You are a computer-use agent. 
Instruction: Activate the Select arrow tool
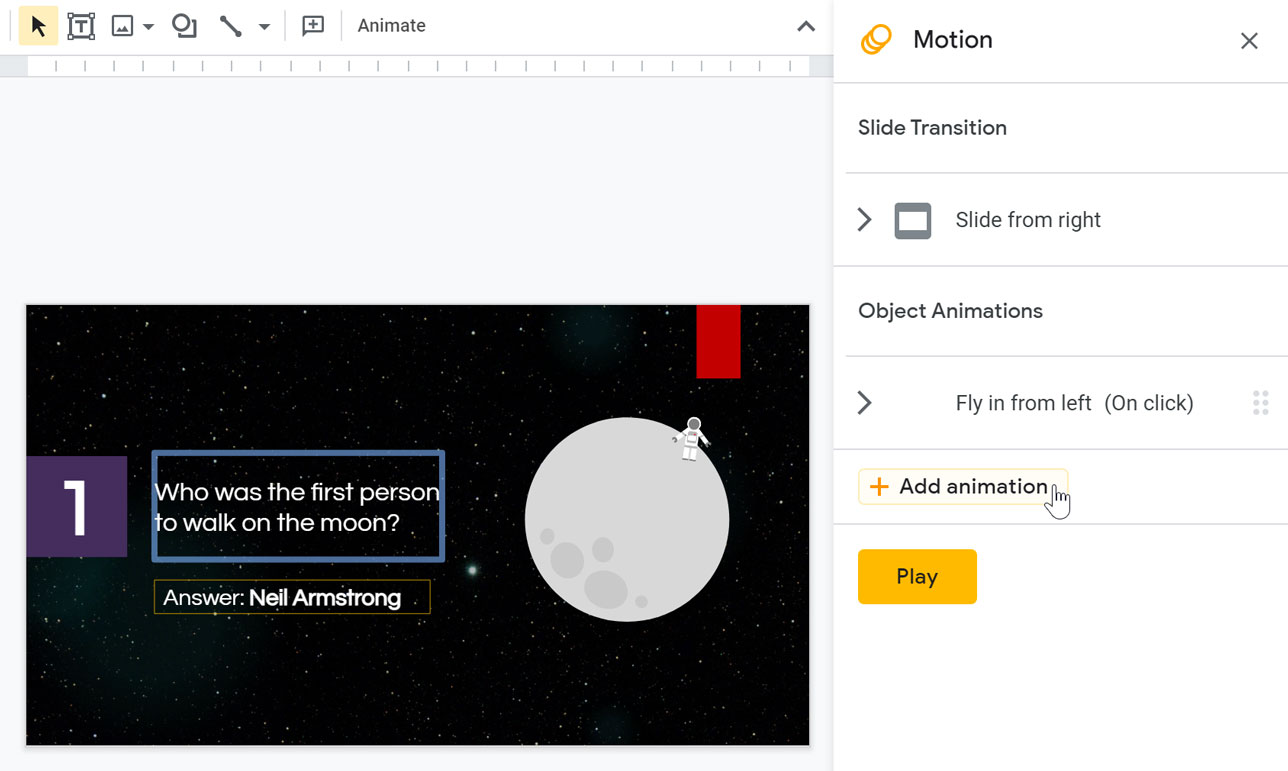click(x=37, y=25)
